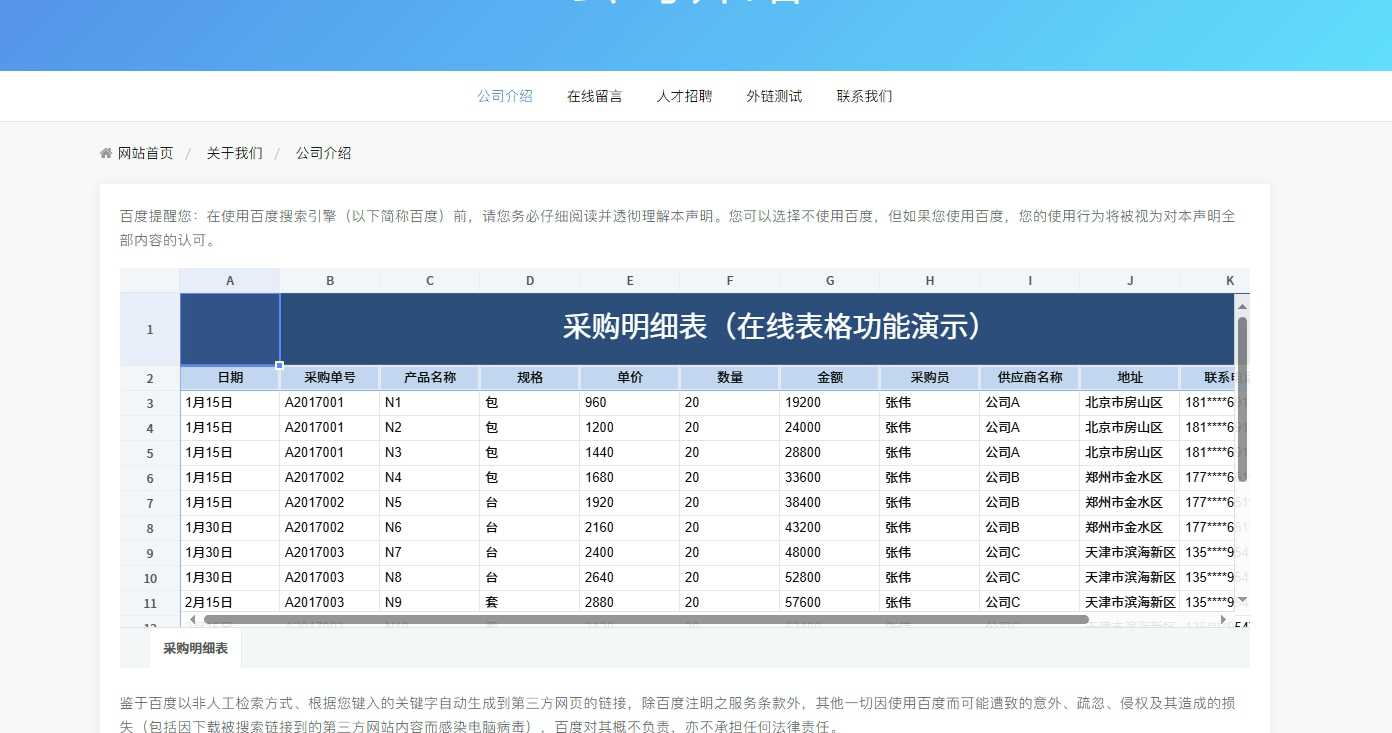Screen dimensions: 1392x733
Task: Click the horizontal scroll left arrow
Action: pos(193,620)
